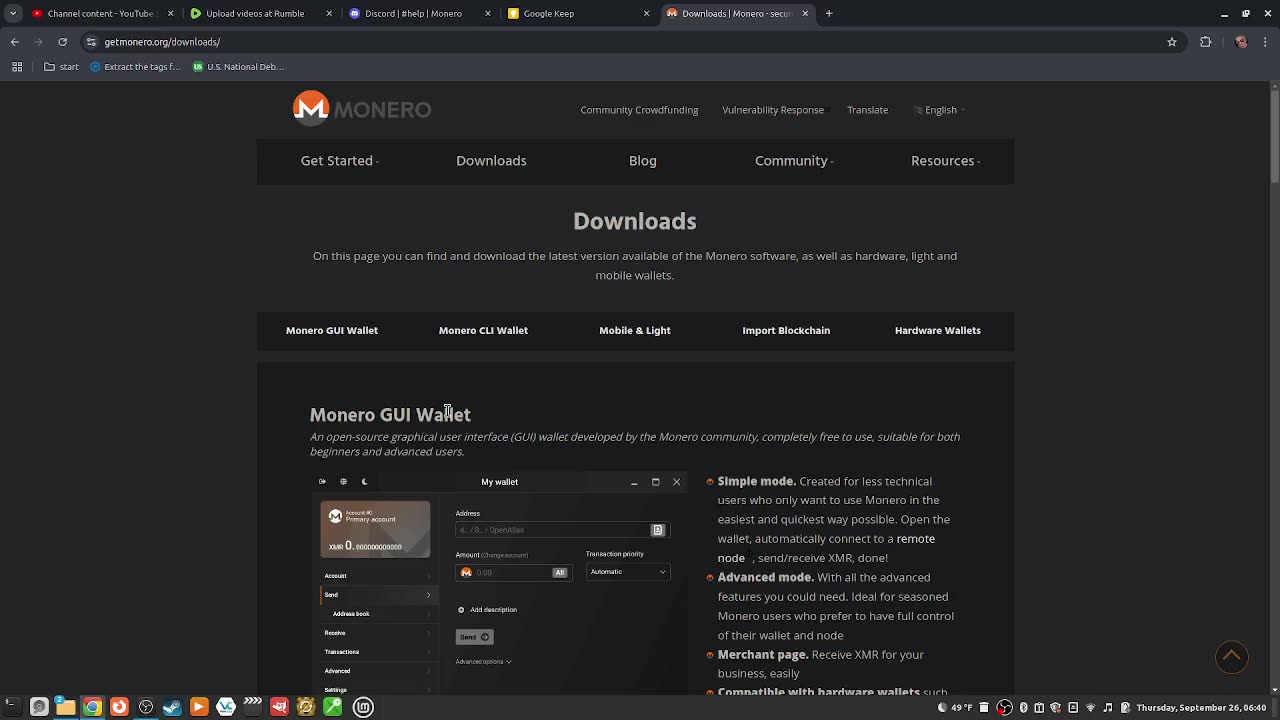Viewport: 1280px width, 720px height.
Task: Open the Blog nav menu item
Action: click(x=643, y=161)
